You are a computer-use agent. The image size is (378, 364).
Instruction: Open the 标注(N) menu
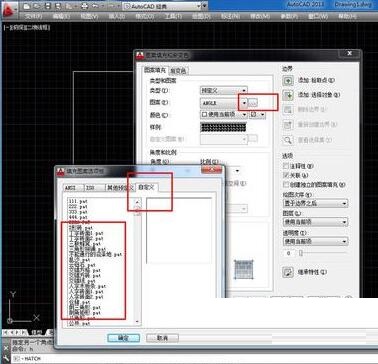pos(230,16)
